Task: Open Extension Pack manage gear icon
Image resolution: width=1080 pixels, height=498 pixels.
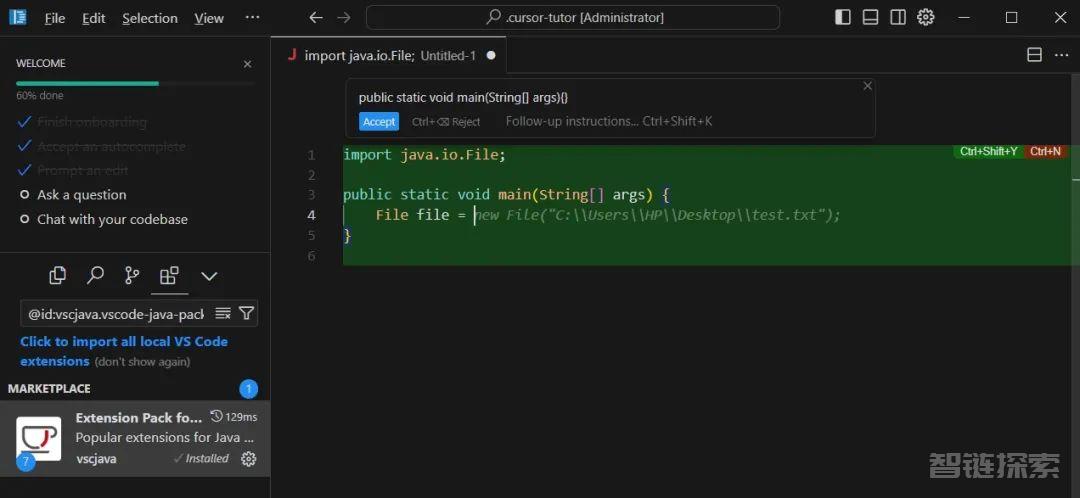Action: (x=249, y=459)
